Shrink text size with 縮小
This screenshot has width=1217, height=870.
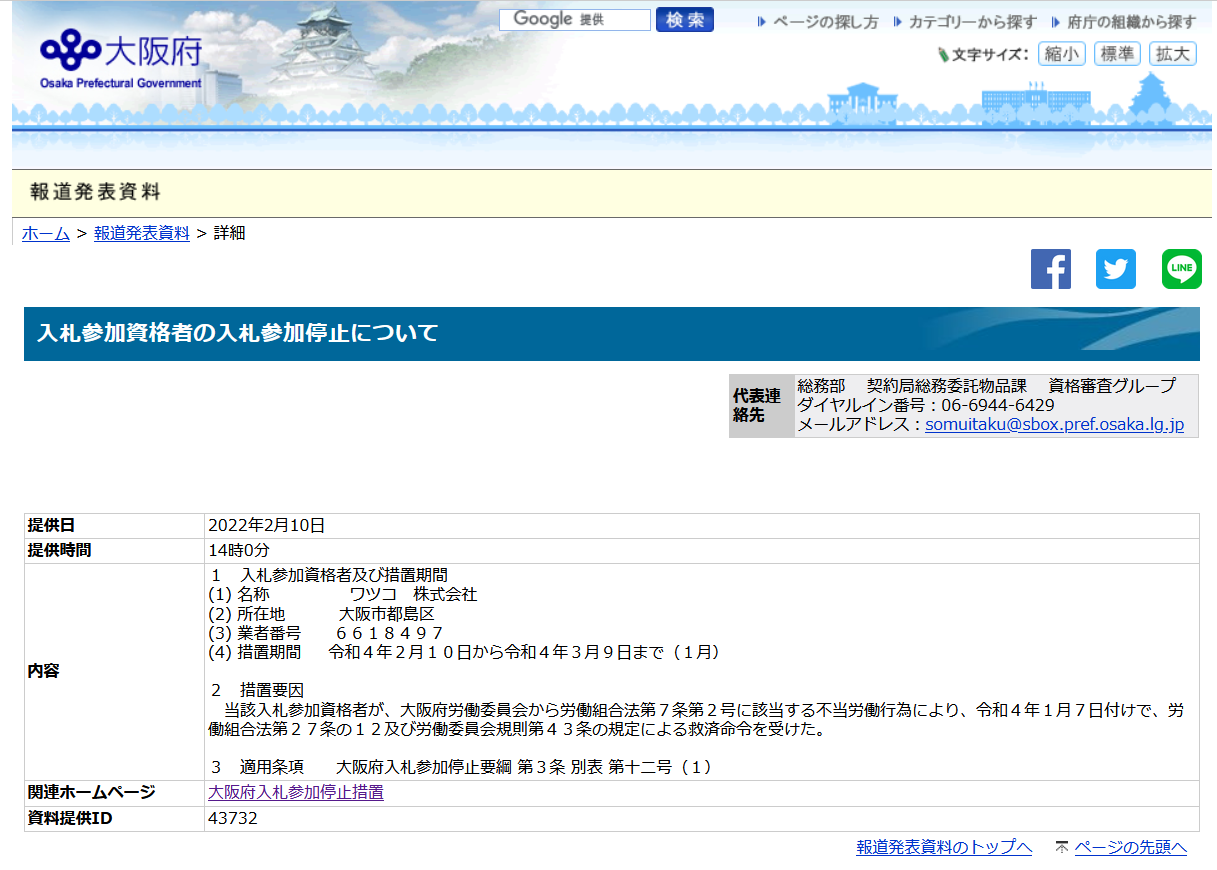(x=1062, y=54)
